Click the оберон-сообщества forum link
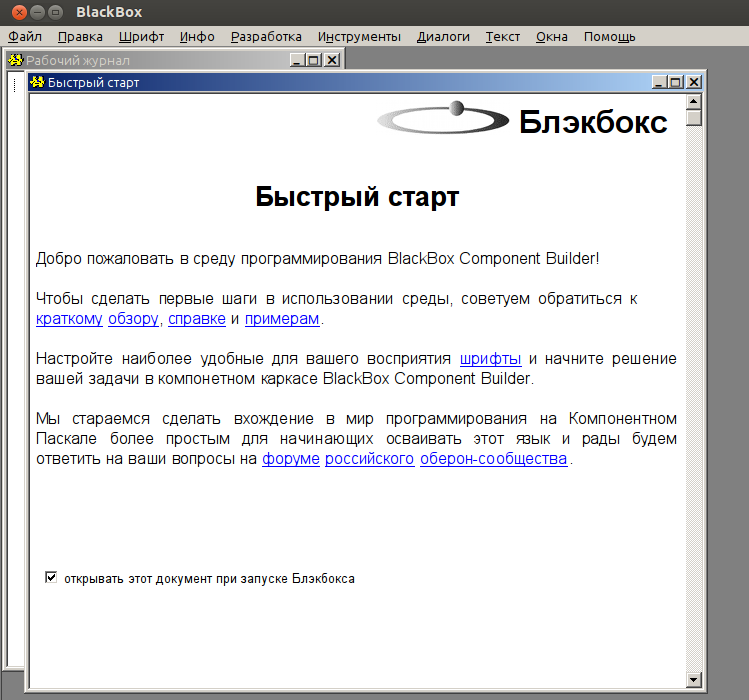This screenshot has width=749, height=700. 493,459
